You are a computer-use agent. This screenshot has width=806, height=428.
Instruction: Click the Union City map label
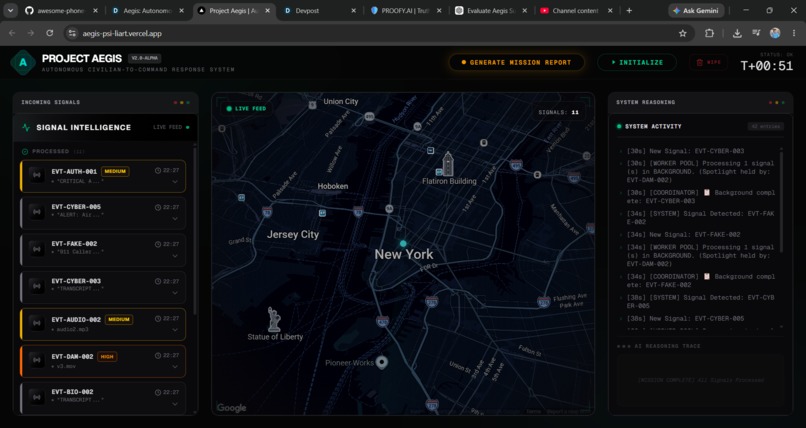point(341,101)
